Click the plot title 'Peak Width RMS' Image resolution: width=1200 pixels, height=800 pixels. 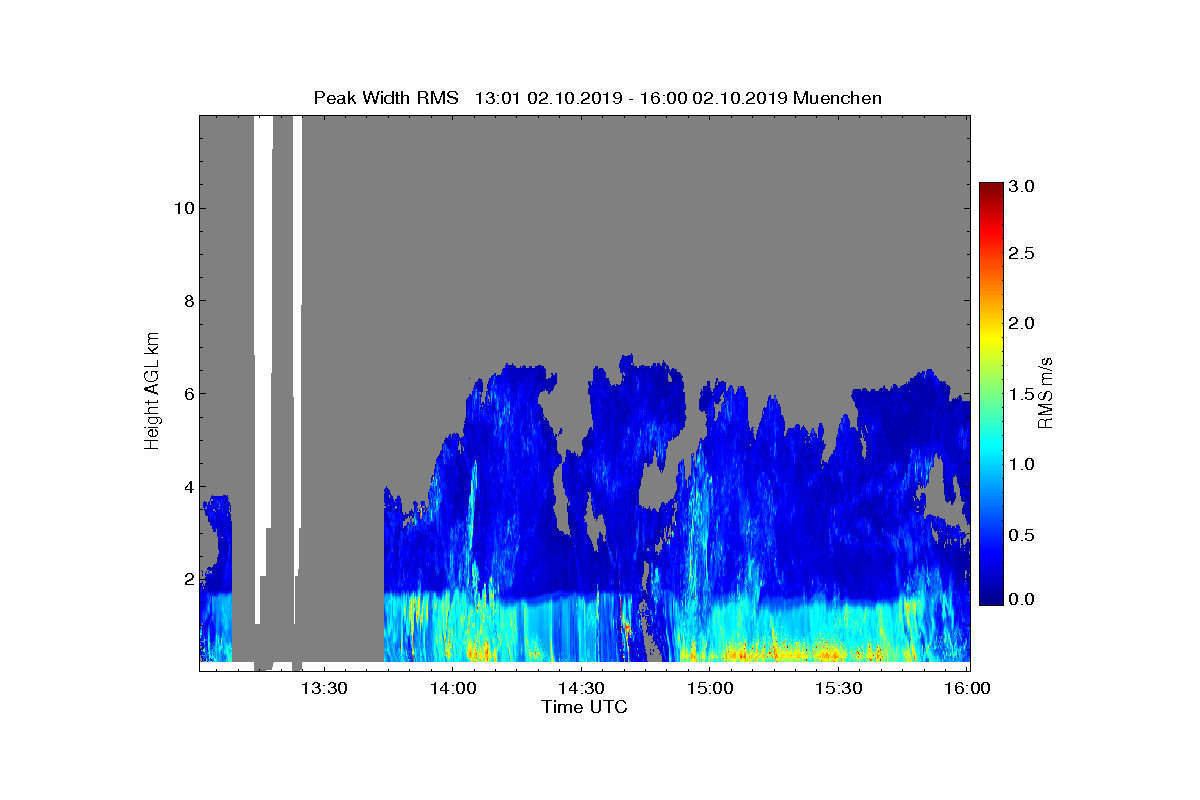coord(386,98)
